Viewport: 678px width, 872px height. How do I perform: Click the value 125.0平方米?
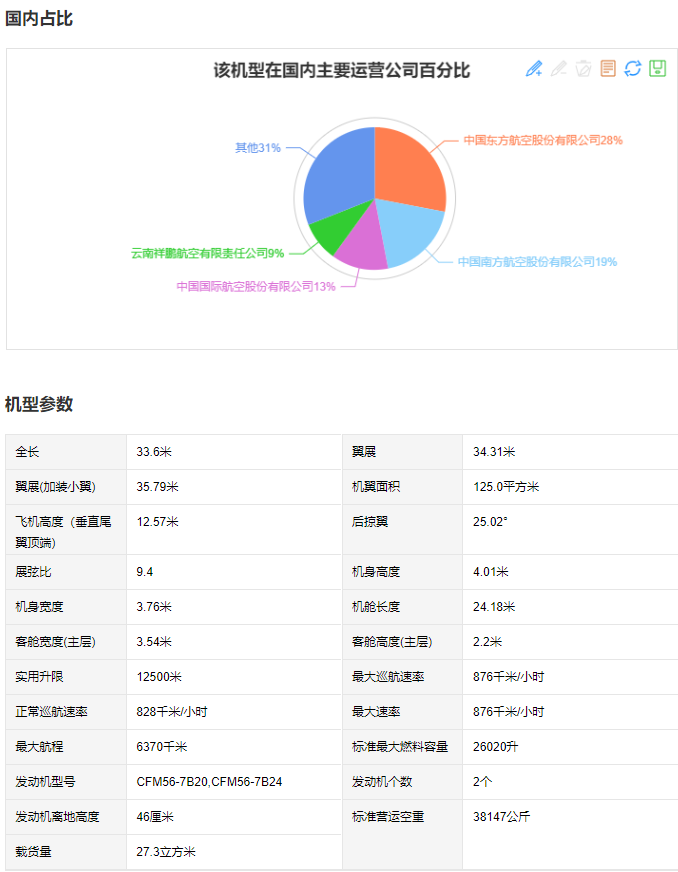[x=506, y=487]
